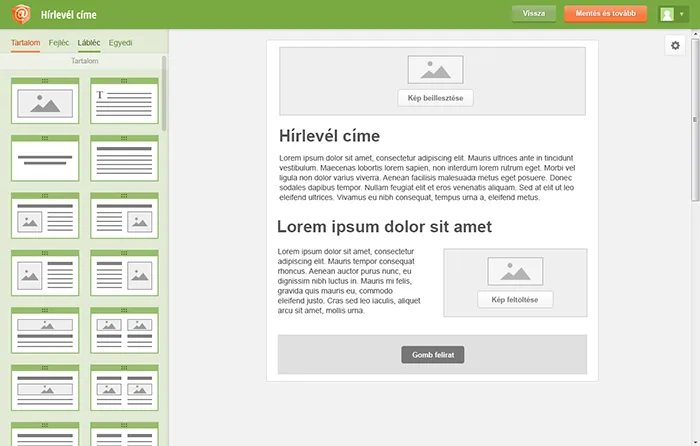Viewport: 700px width, 446px height.
Task: Click the page vertical scrollbar thumb
Action: pos(695,120)
